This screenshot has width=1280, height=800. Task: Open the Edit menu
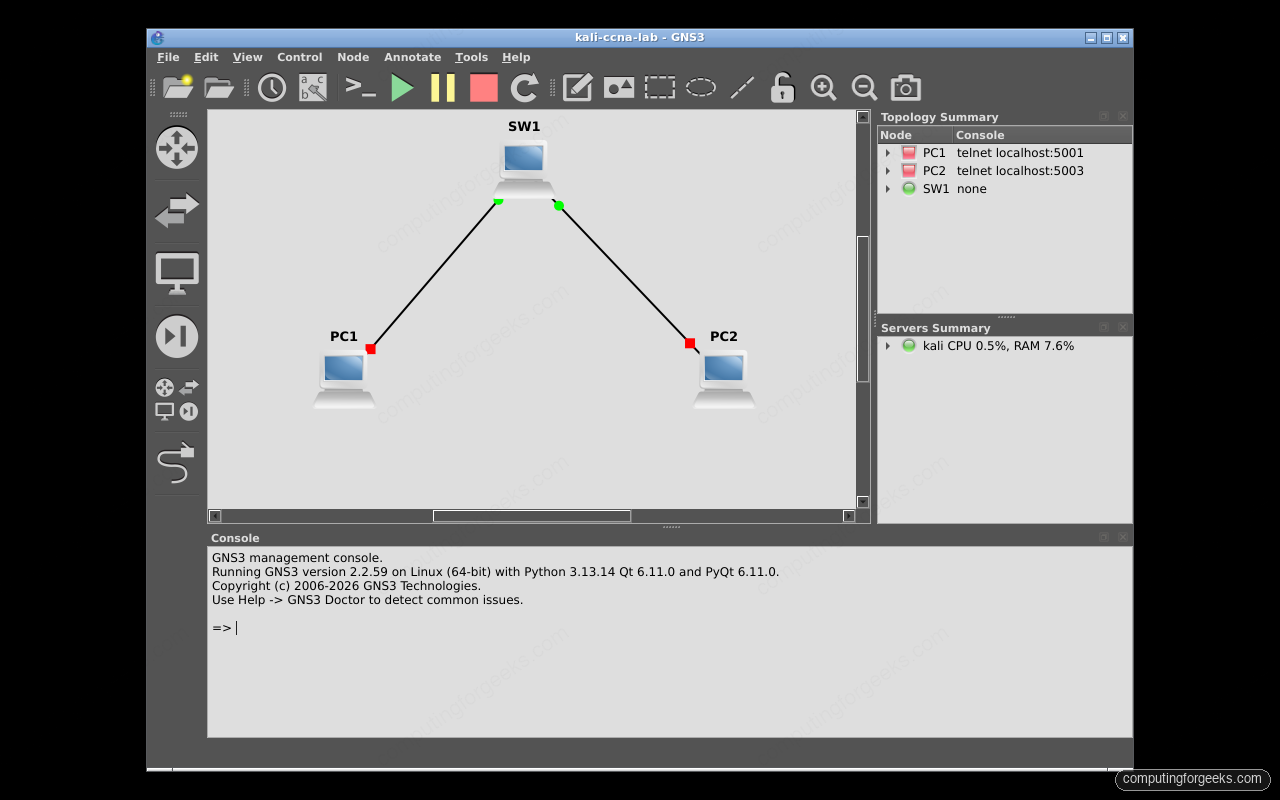point(206,57)
